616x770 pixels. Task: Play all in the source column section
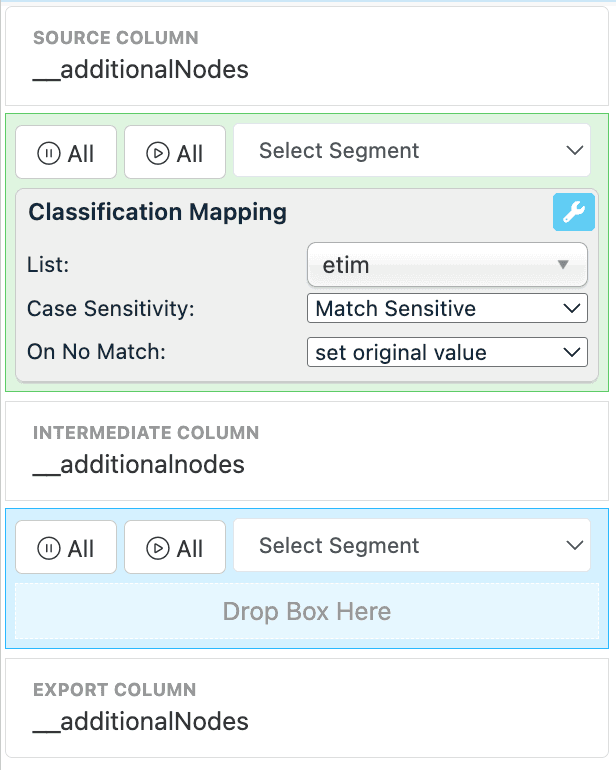point(175,153)
